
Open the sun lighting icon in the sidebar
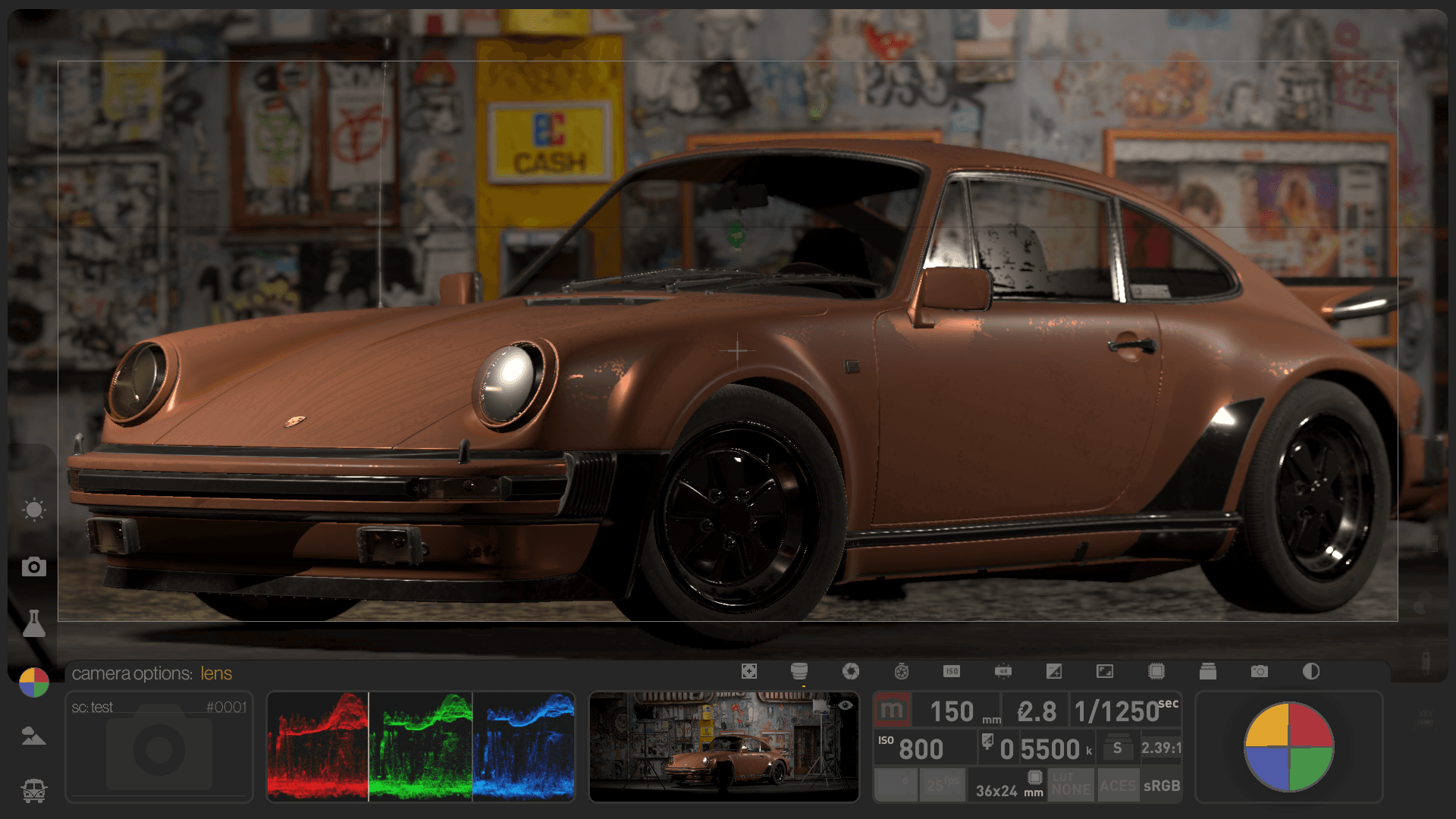pyautogui.click(x=34, y=510)
